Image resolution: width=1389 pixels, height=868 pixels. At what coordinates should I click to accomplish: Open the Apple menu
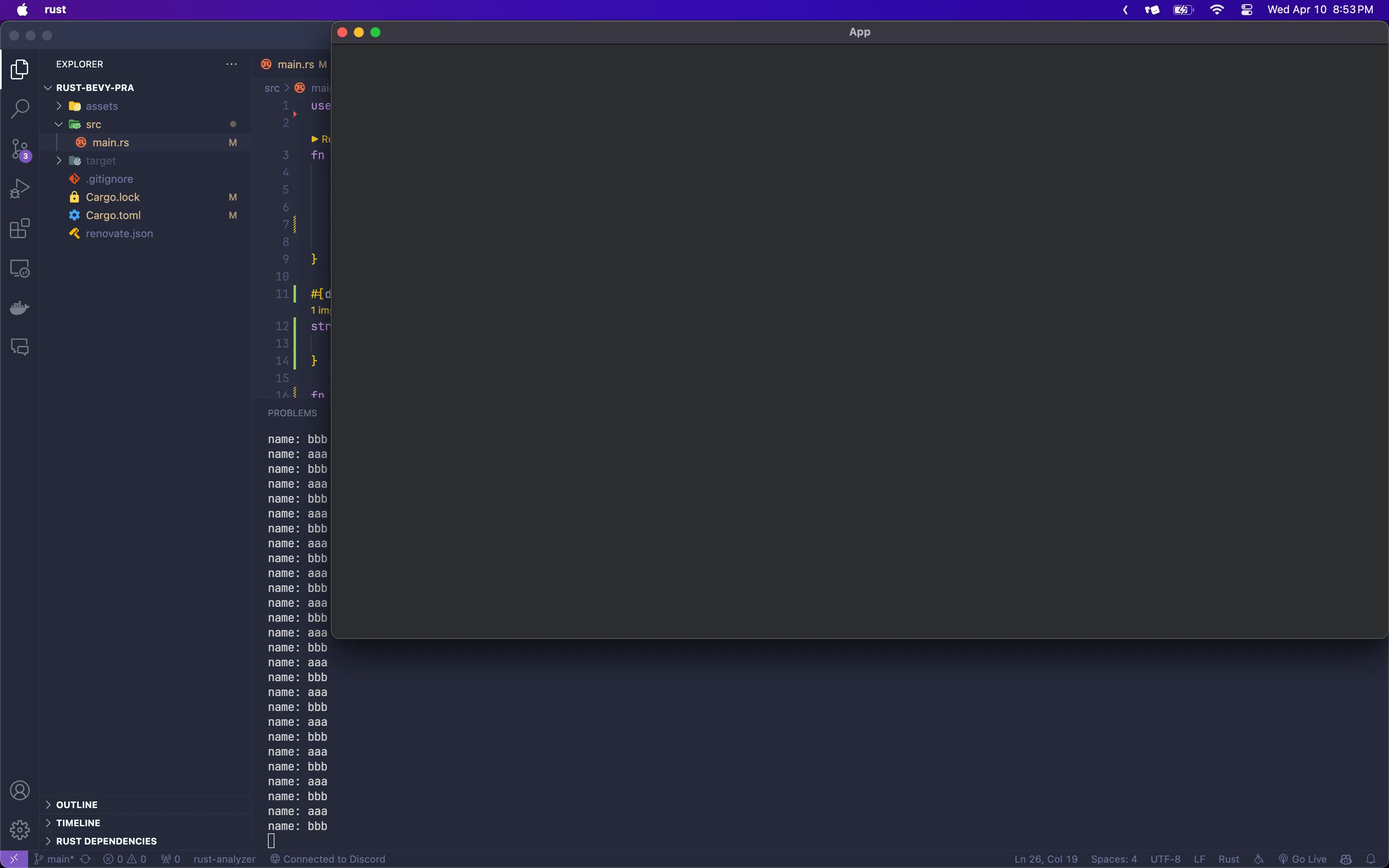(x=22, y=10)
